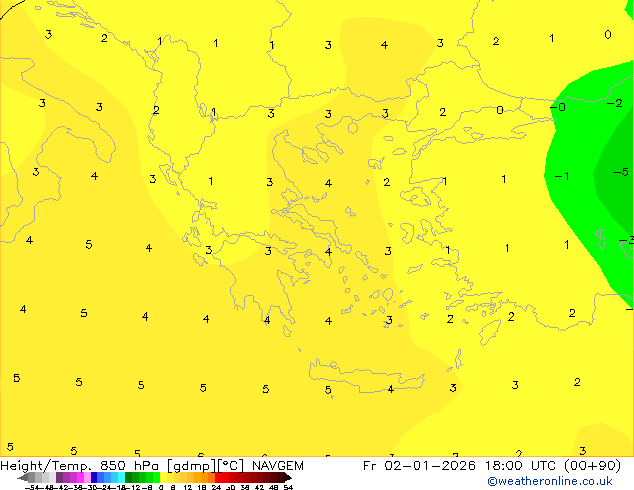Click the 850 hPa level label
Screen dimensions: 634x490
point(129,466)
